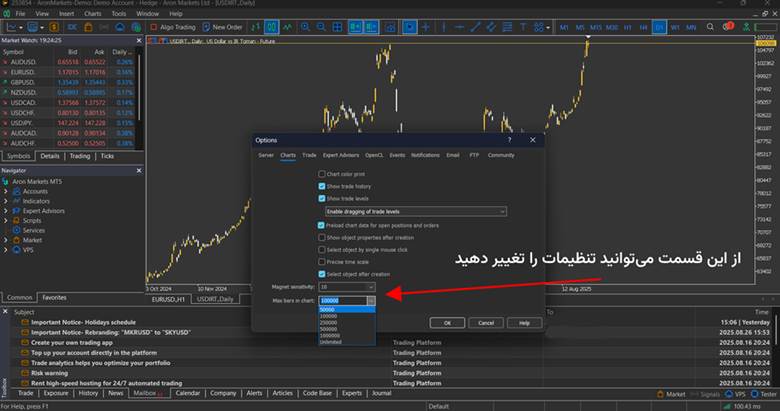Open the Charts menu
Viewport: 780px width, 411px height.
(93, 14)
